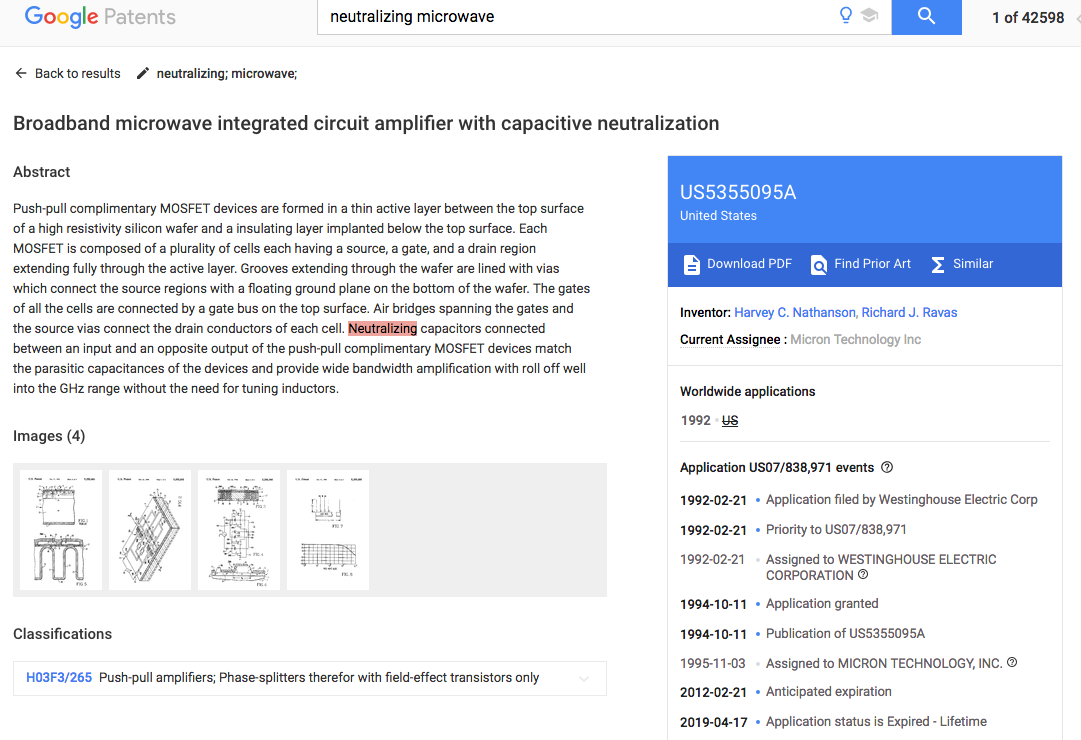
Task: Click the Classifications heading
Action: [x=62, y=634]
